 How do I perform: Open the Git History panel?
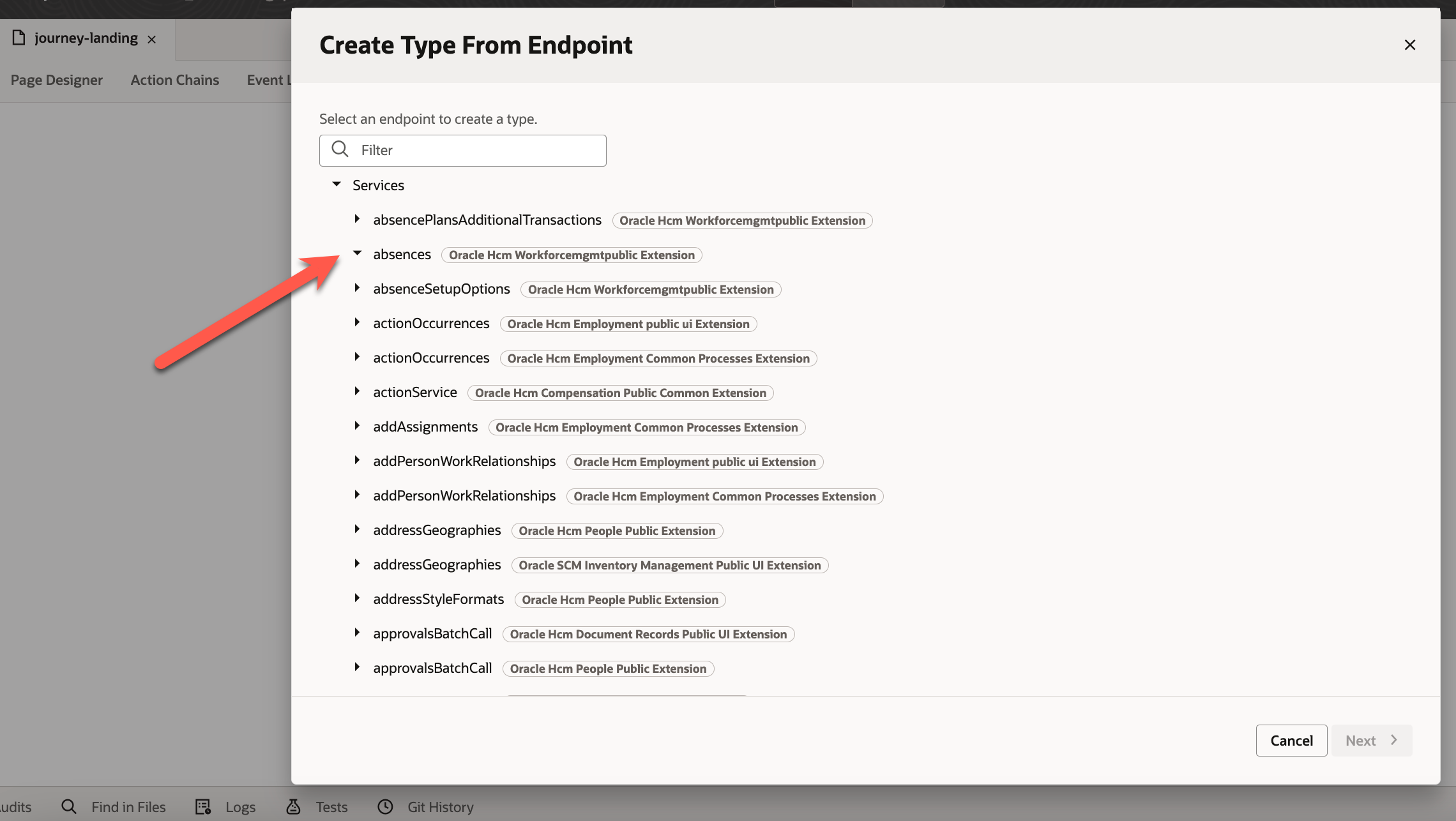click(x=441, y=807)
